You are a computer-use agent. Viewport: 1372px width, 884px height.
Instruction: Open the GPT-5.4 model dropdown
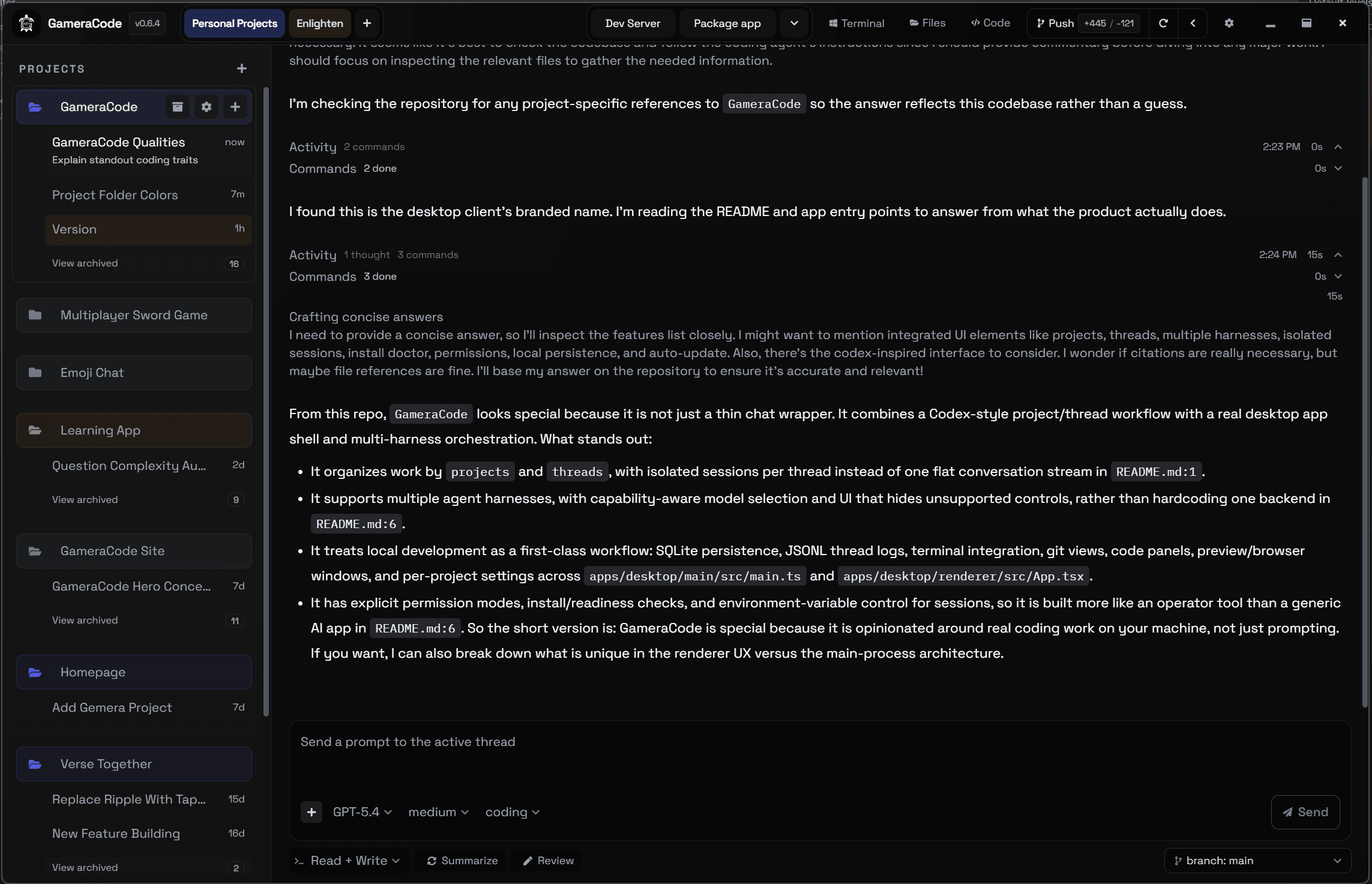(x=363, y=812)
